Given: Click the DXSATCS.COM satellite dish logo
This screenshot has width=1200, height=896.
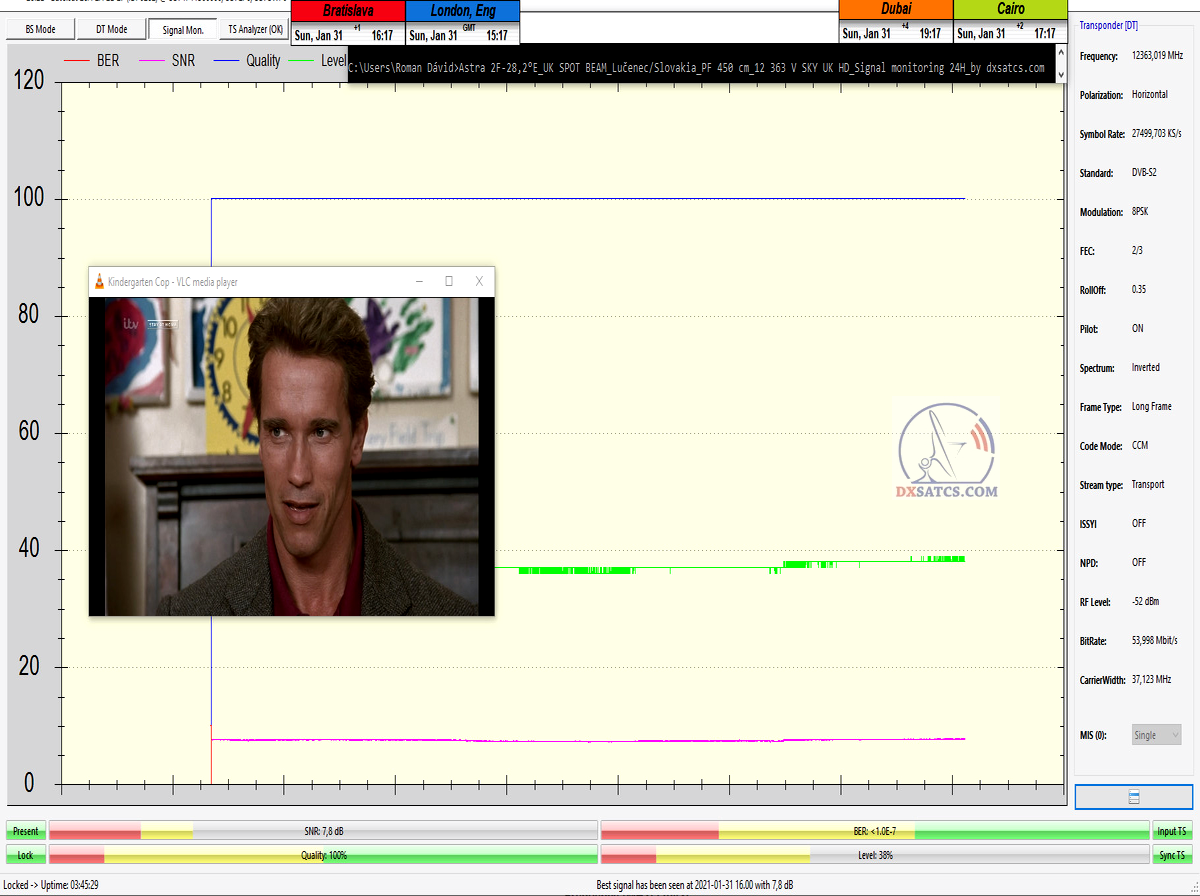Looking at the screenshot, I should [x=947, y=450].
